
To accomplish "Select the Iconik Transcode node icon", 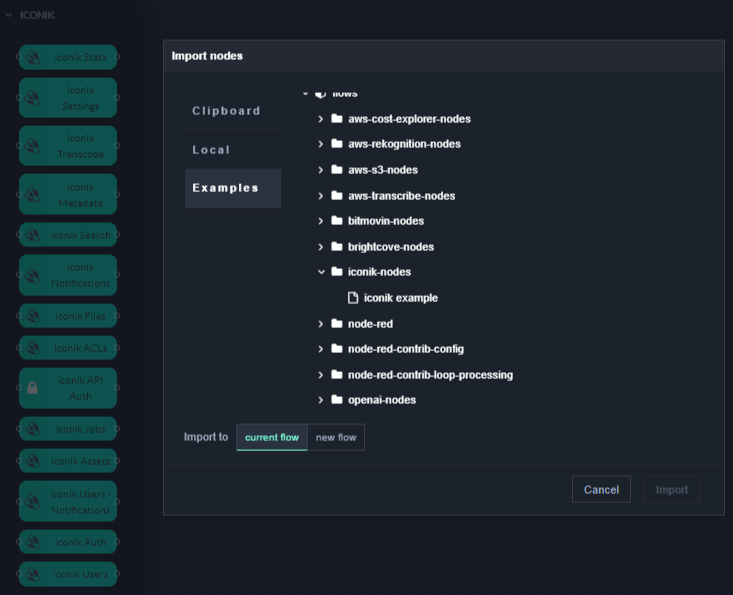I will 32,146.
